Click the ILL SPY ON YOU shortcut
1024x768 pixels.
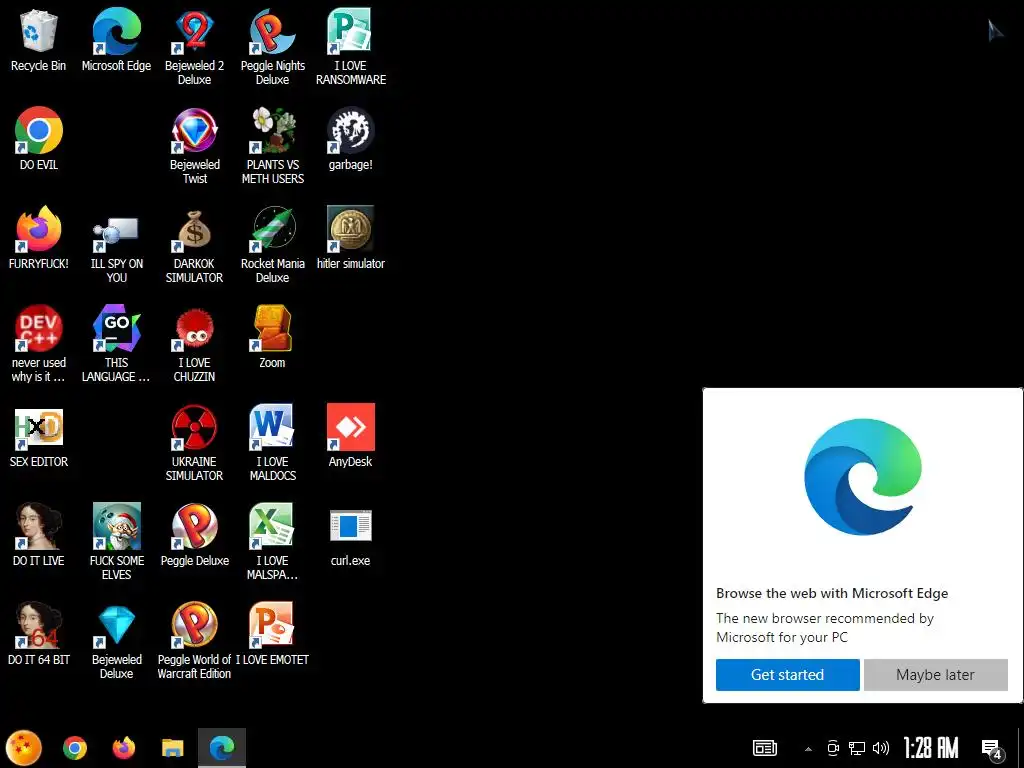point(116,246)
